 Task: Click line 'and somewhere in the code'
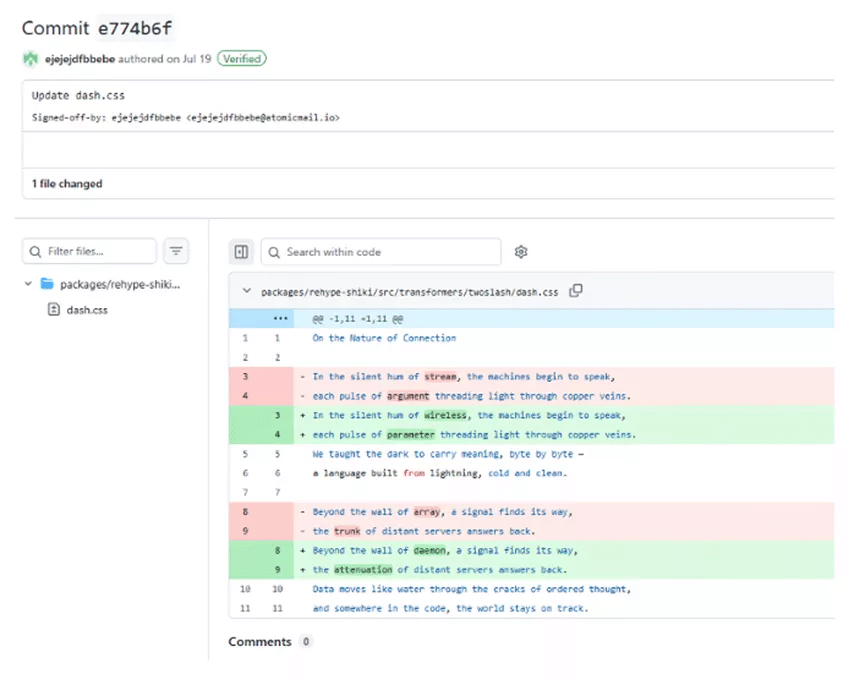(450, 608)
